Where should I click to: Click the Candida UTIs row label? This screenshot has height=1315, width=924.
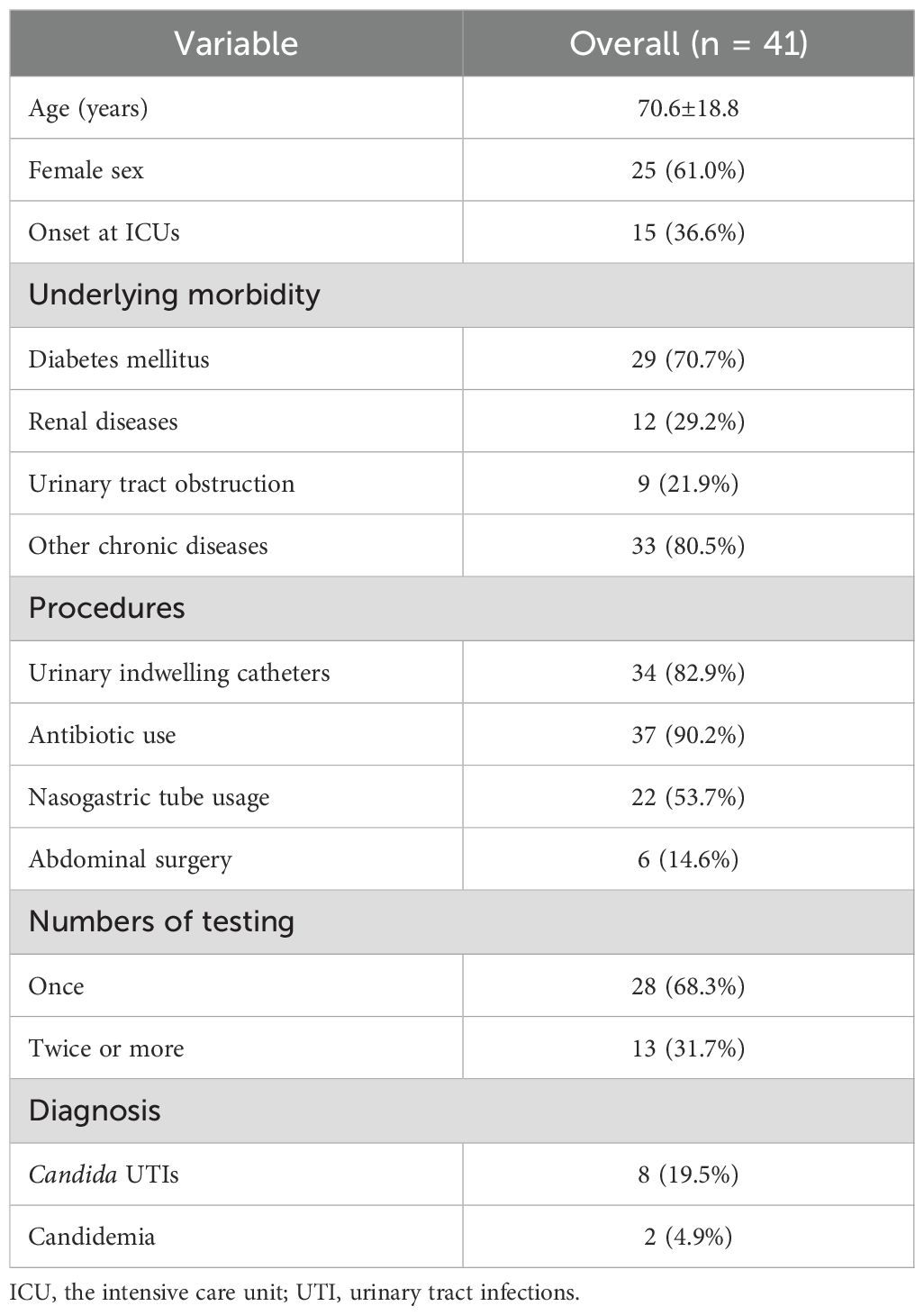104,1174
